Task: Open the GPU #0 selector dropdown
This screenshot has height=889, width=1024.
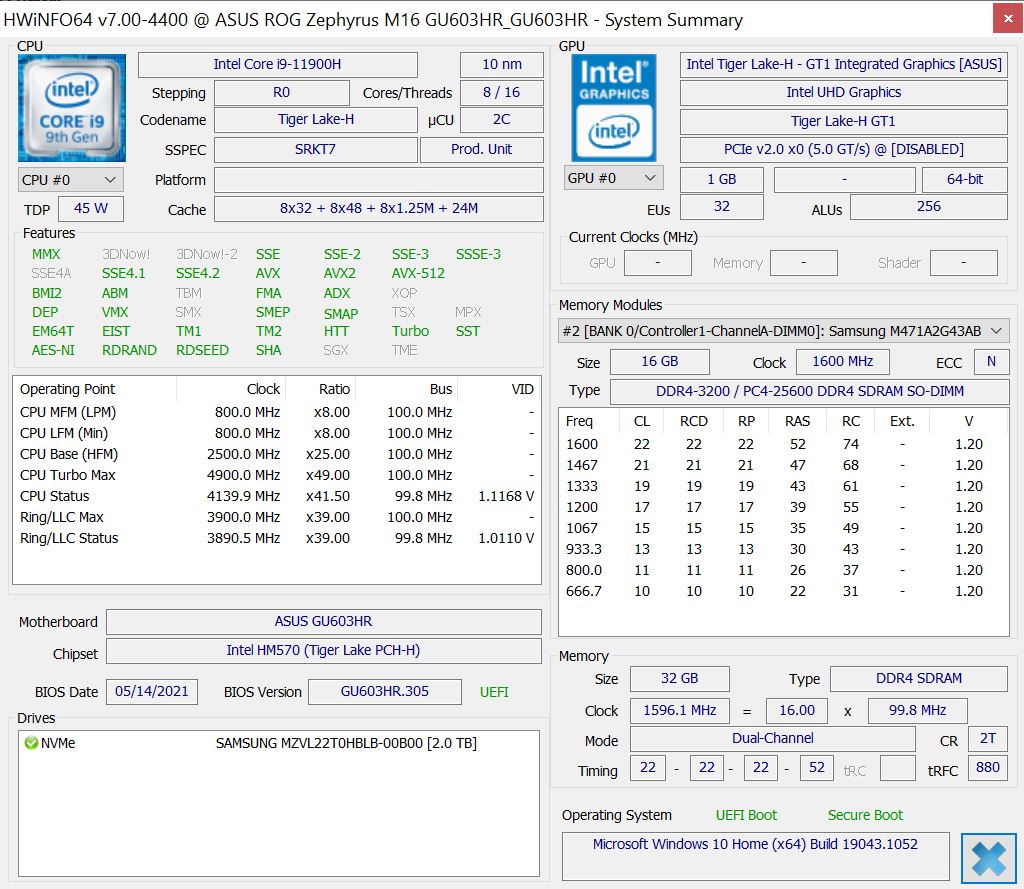Action: [614, 178]
